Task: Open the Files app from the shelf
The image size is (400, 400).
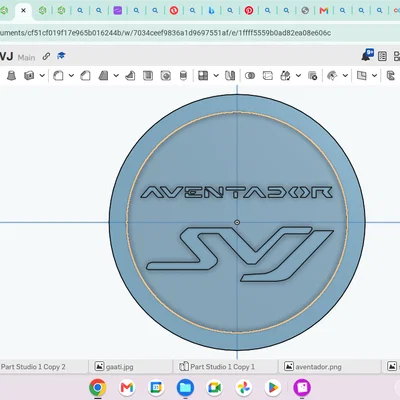Action: pyautogui.click(x=185, y=387)
